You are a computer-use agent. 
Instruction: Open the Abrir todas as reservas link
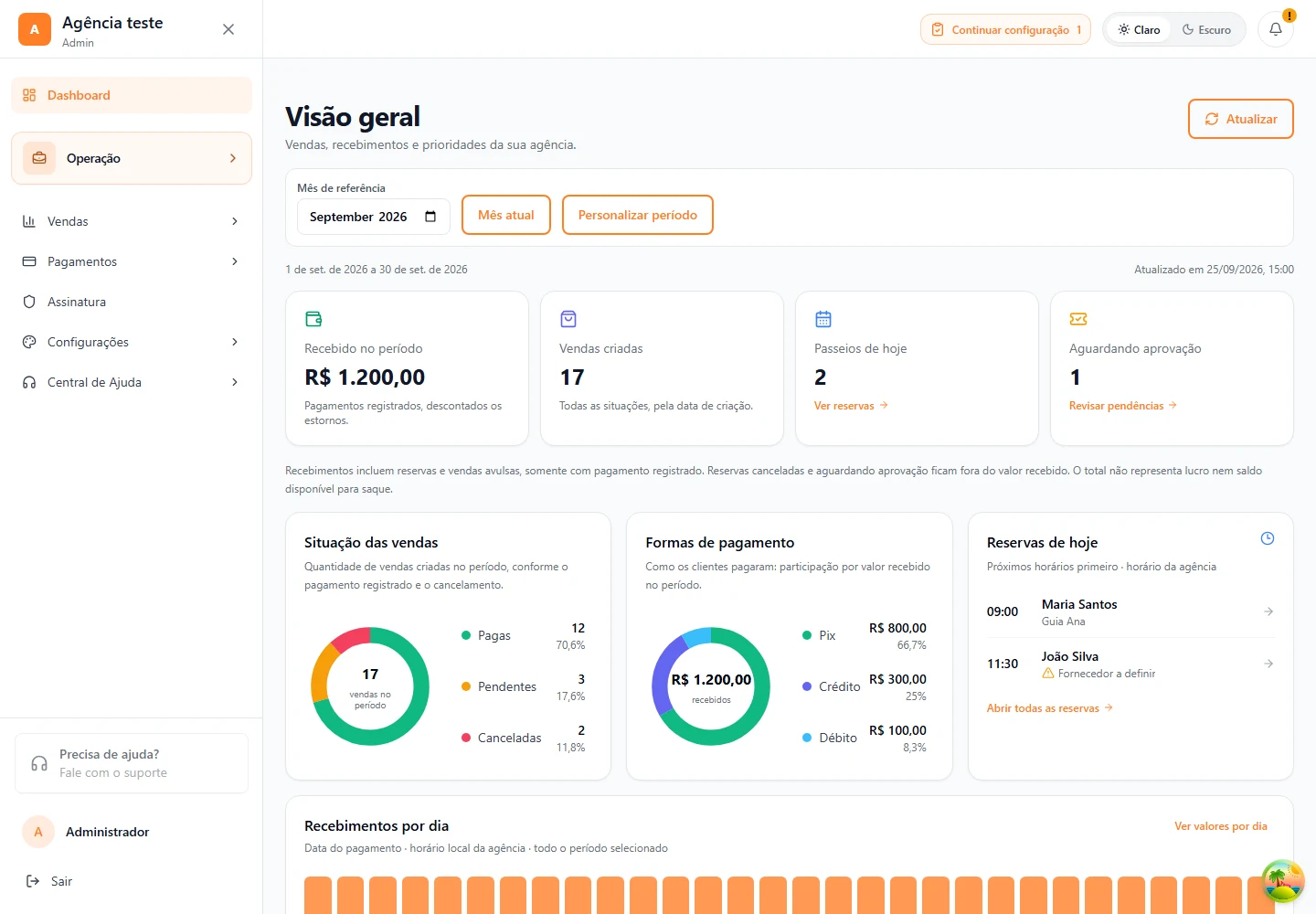[1050, 708]
